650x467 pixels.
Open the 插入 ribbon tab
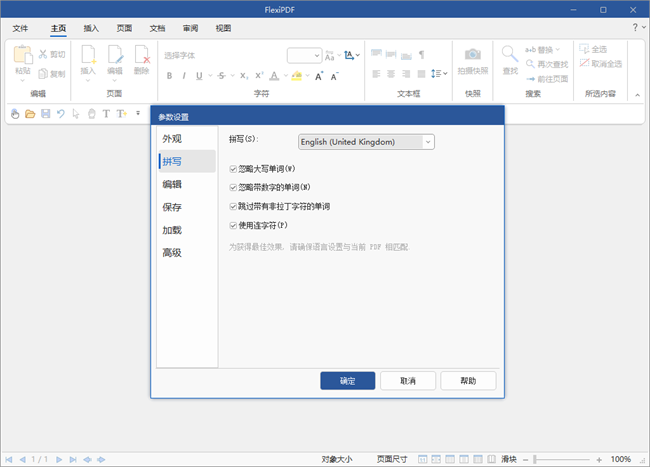(91, 28)
